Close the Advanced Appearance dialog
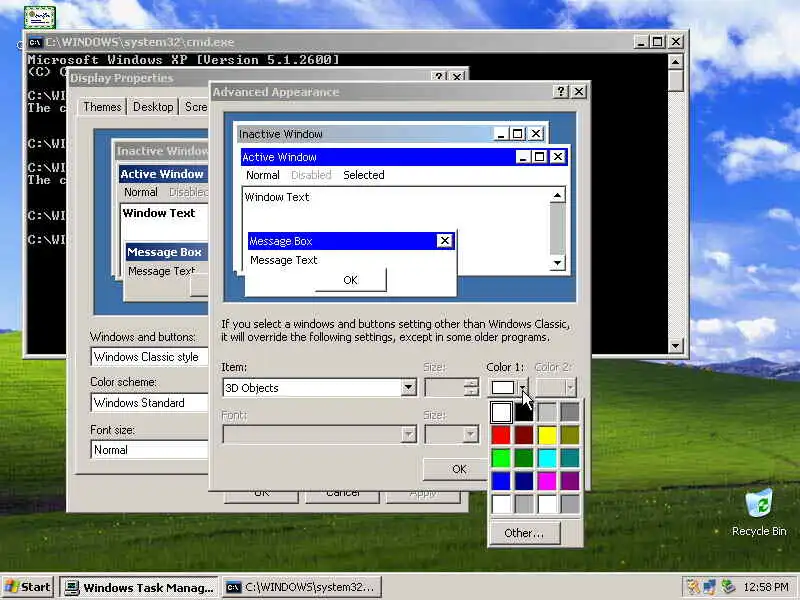 [x=579, y=91]
